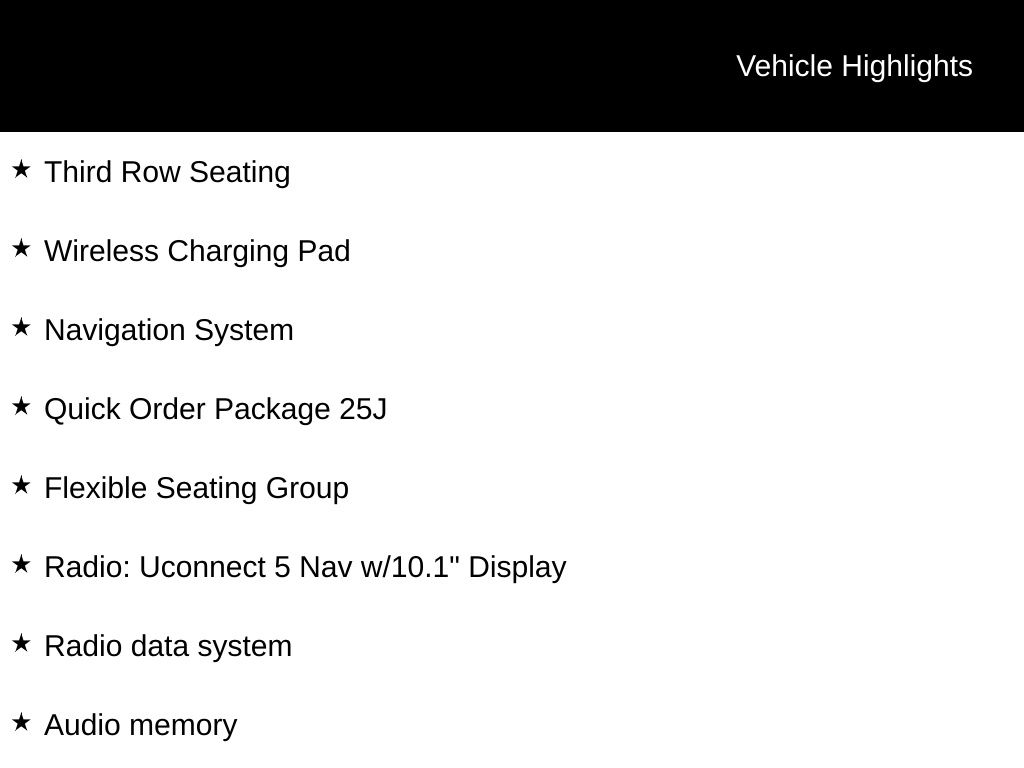This screenshot has width=1024, height=768.
Task: Select the star next to Radio data system
Action: 21,643
